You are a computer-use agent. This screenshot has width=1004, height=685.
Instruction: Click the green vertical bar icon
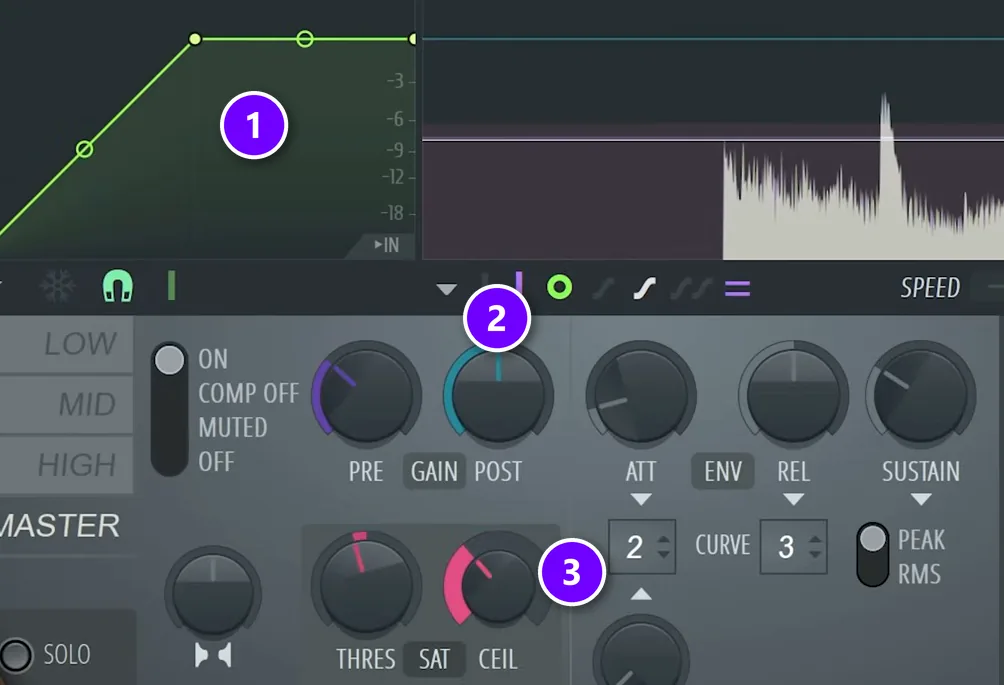pos(171,286)
